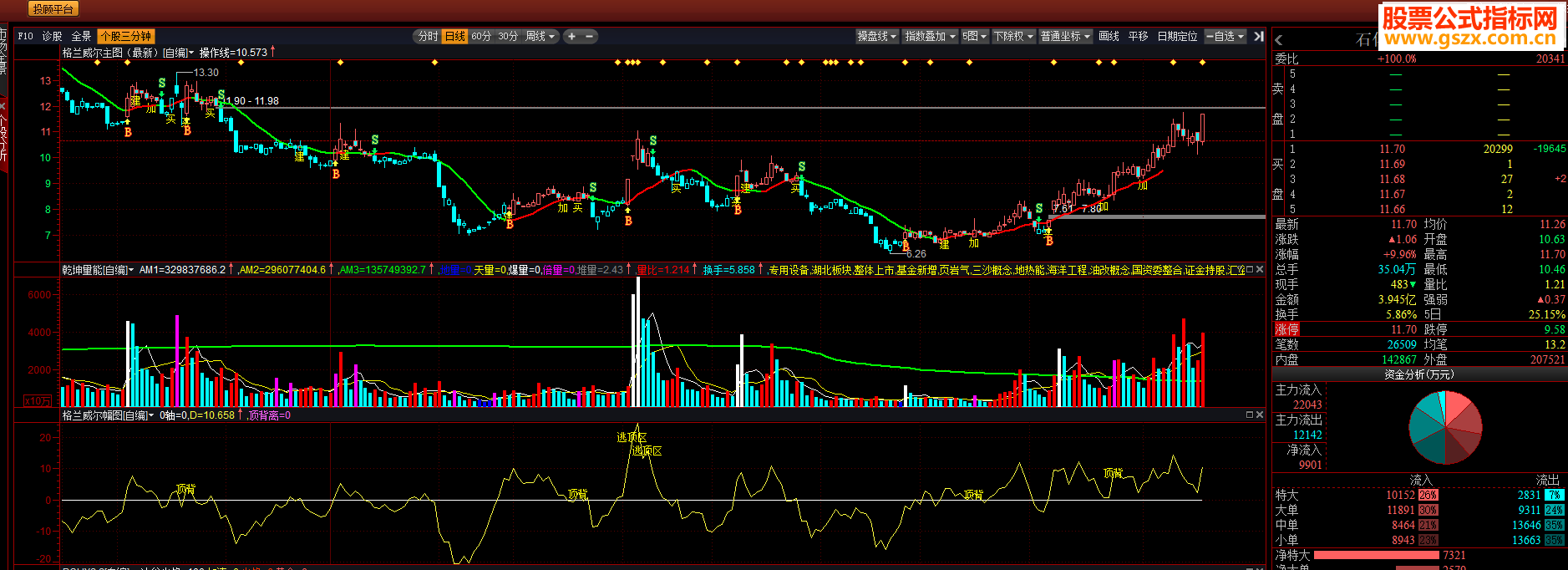Click the 画线 drawing tool button
1568x570 pixels.
point(1109,36)
